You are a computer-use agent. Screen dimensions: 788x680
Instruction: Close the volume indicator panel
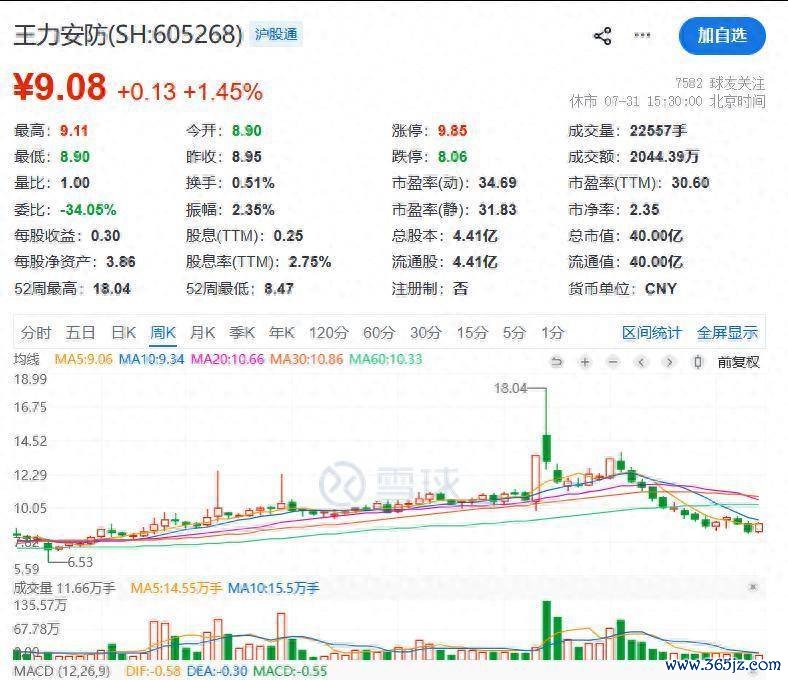tap(753, 587)
